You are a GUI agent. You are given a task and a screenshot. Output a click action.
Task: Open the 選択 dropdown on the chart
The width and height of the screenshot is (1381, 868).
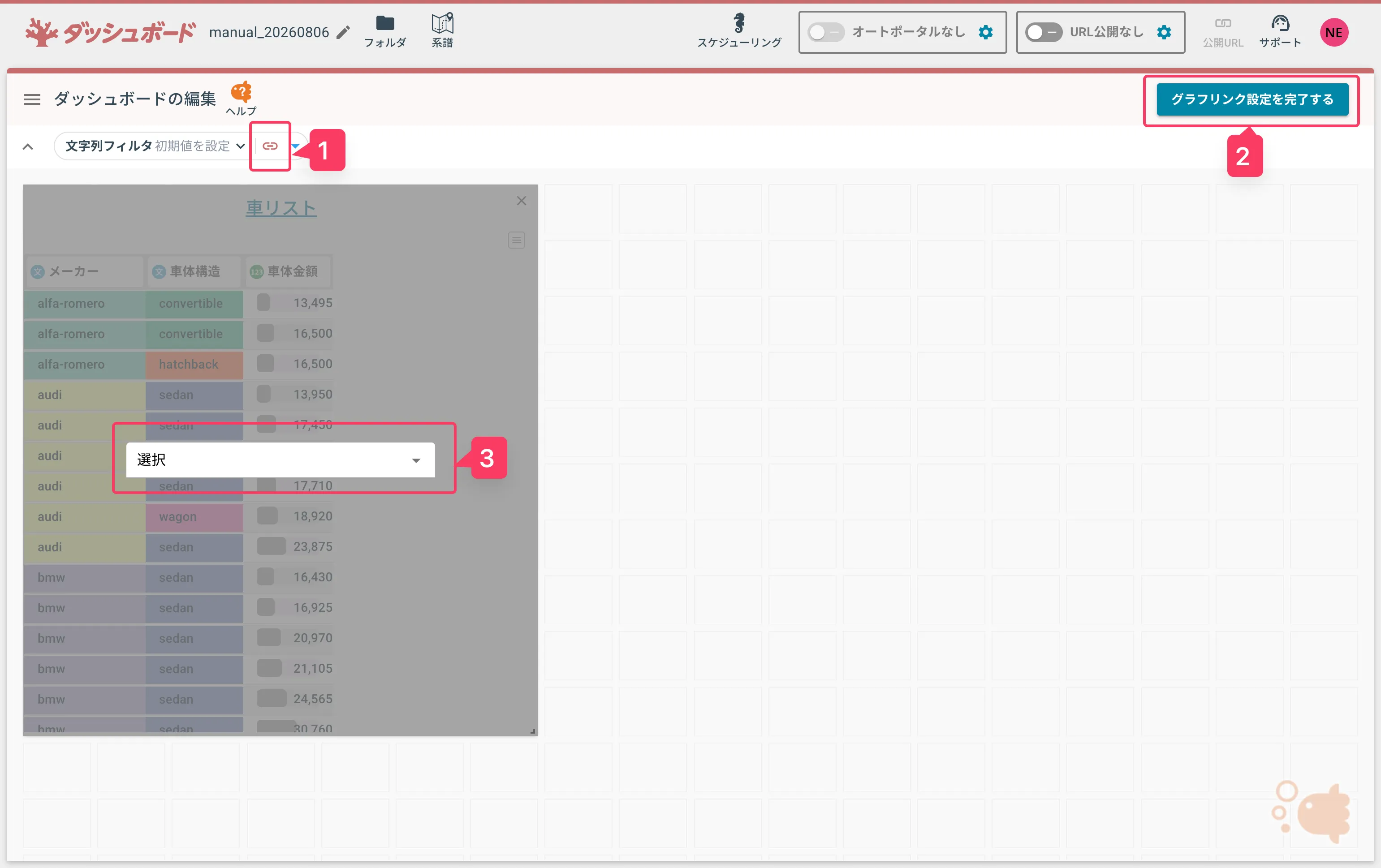(281, 460)
